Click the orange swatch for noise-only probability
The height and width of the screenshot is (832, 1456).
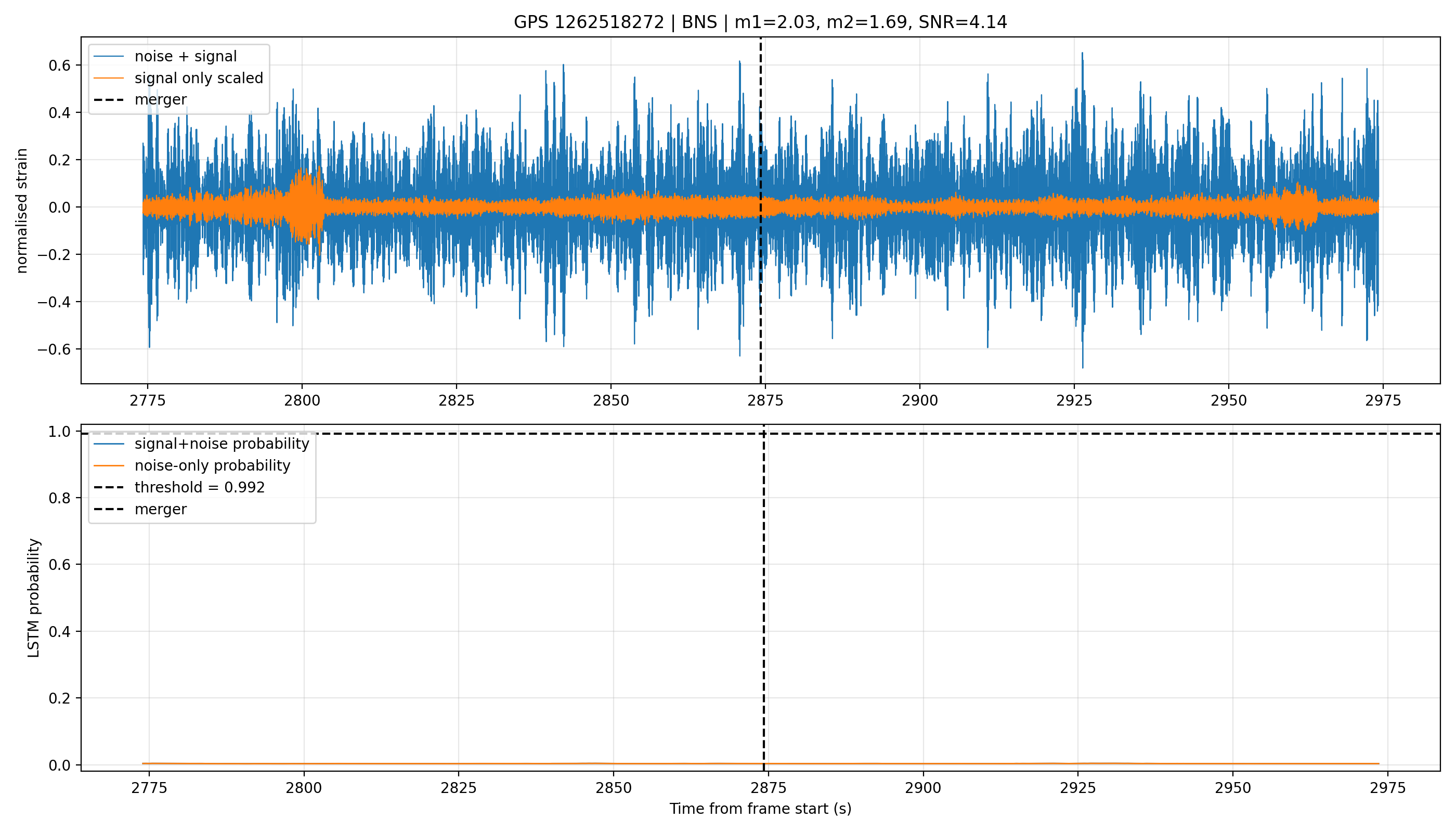(x=109, y=466)
